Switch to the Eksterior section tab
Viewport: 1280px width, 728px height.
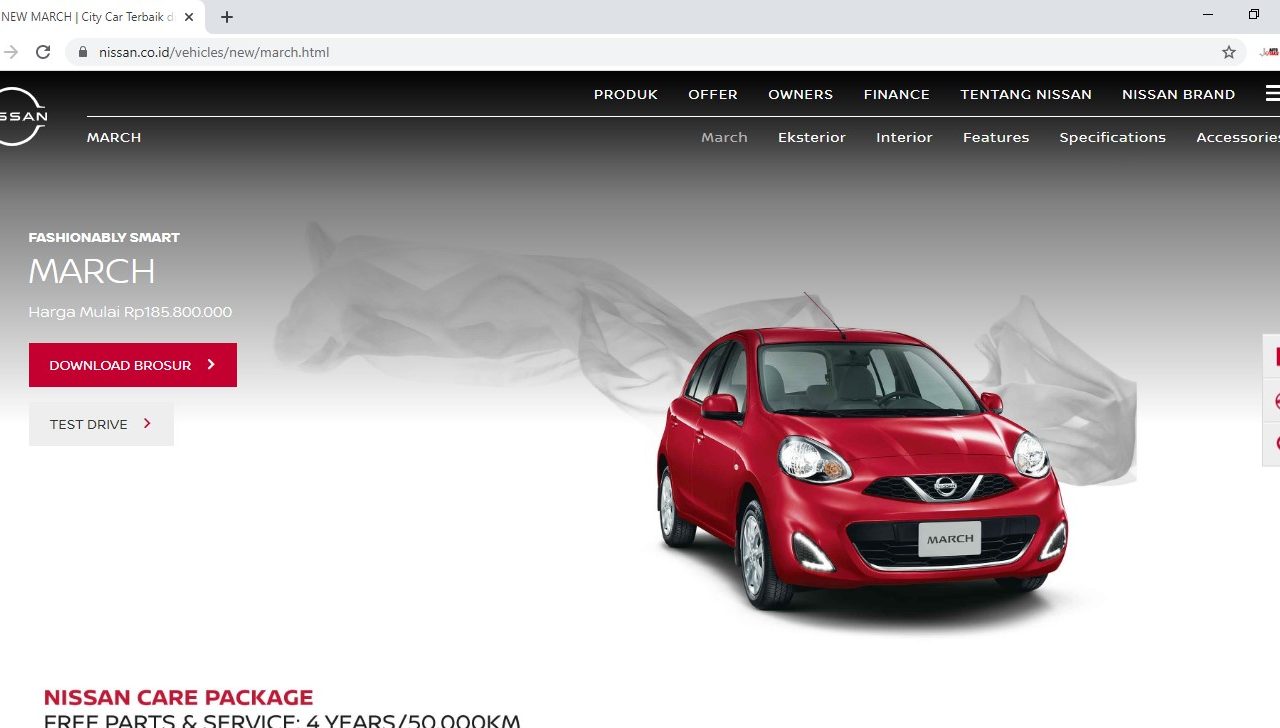[811, 137]
